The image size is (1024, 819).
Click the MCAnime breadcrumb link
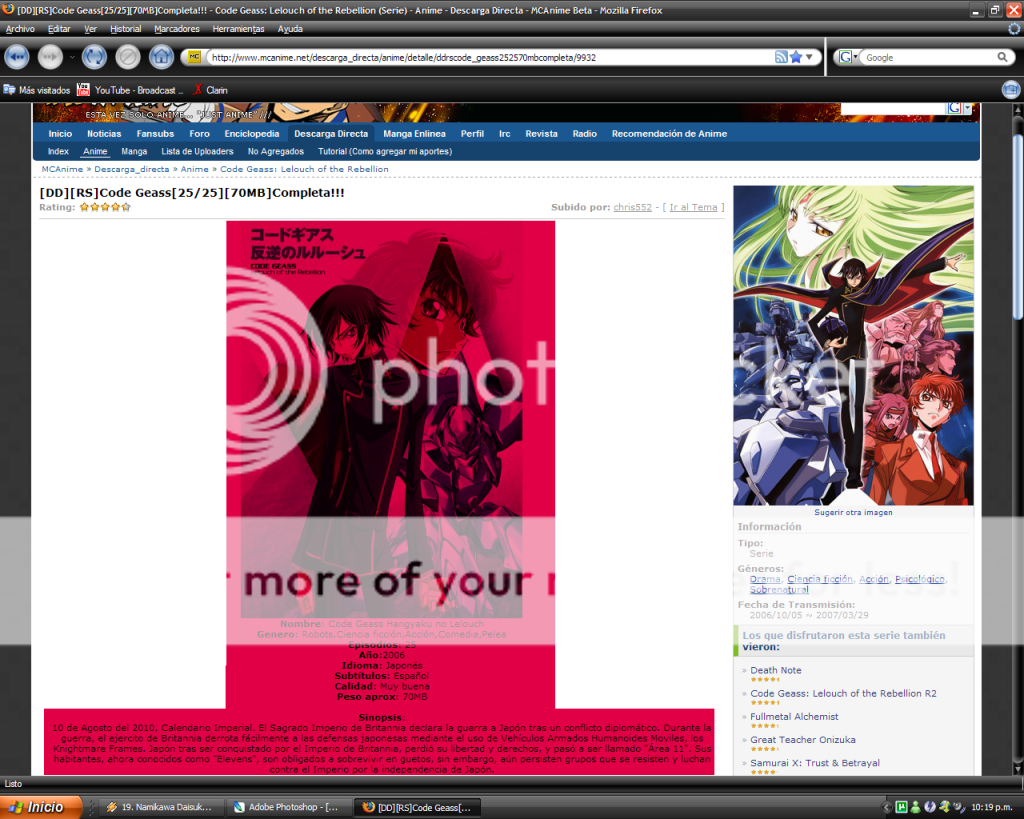click(x=62, y=169)
